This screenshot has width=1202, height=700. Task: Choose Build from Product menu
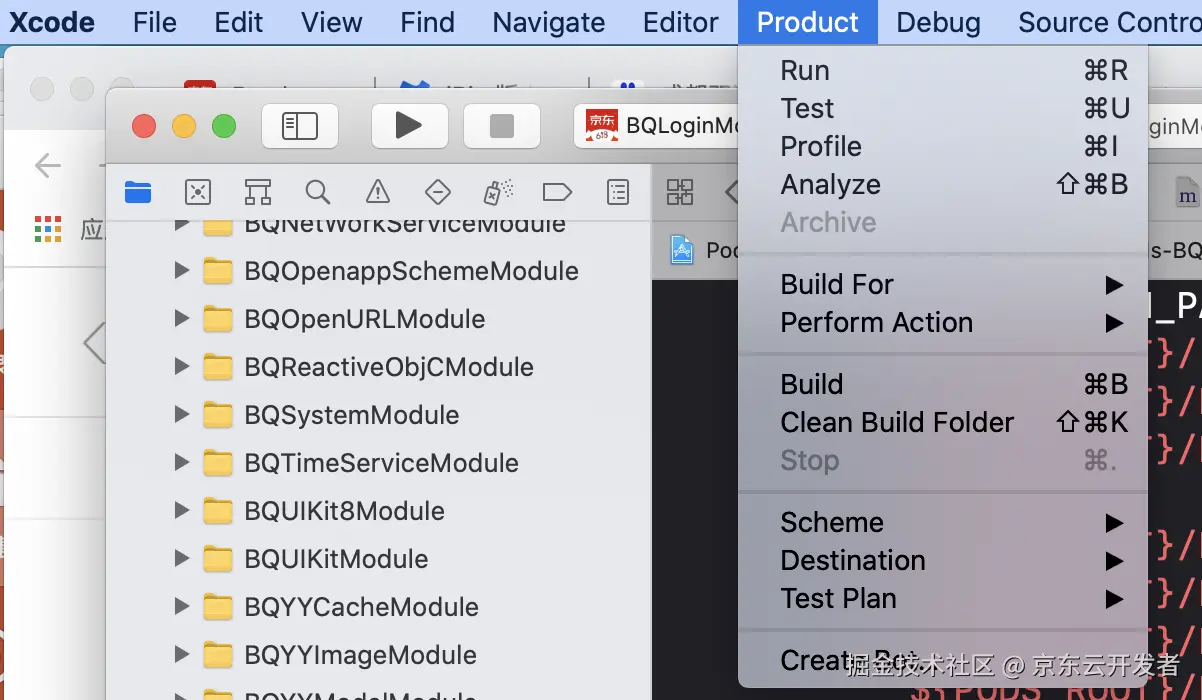(943, 385)
